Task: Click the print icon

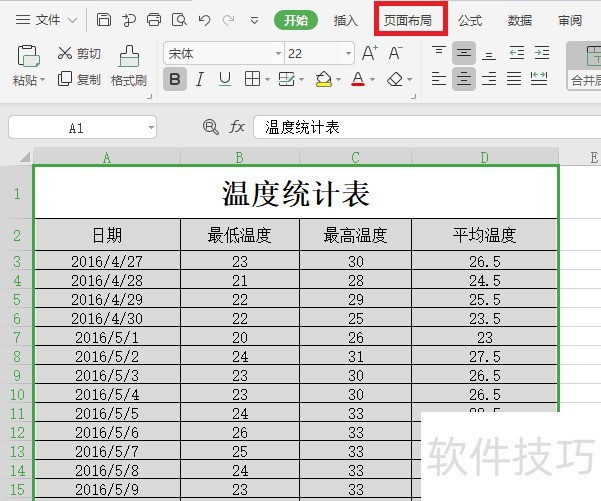Action: (x=154, y=20)
